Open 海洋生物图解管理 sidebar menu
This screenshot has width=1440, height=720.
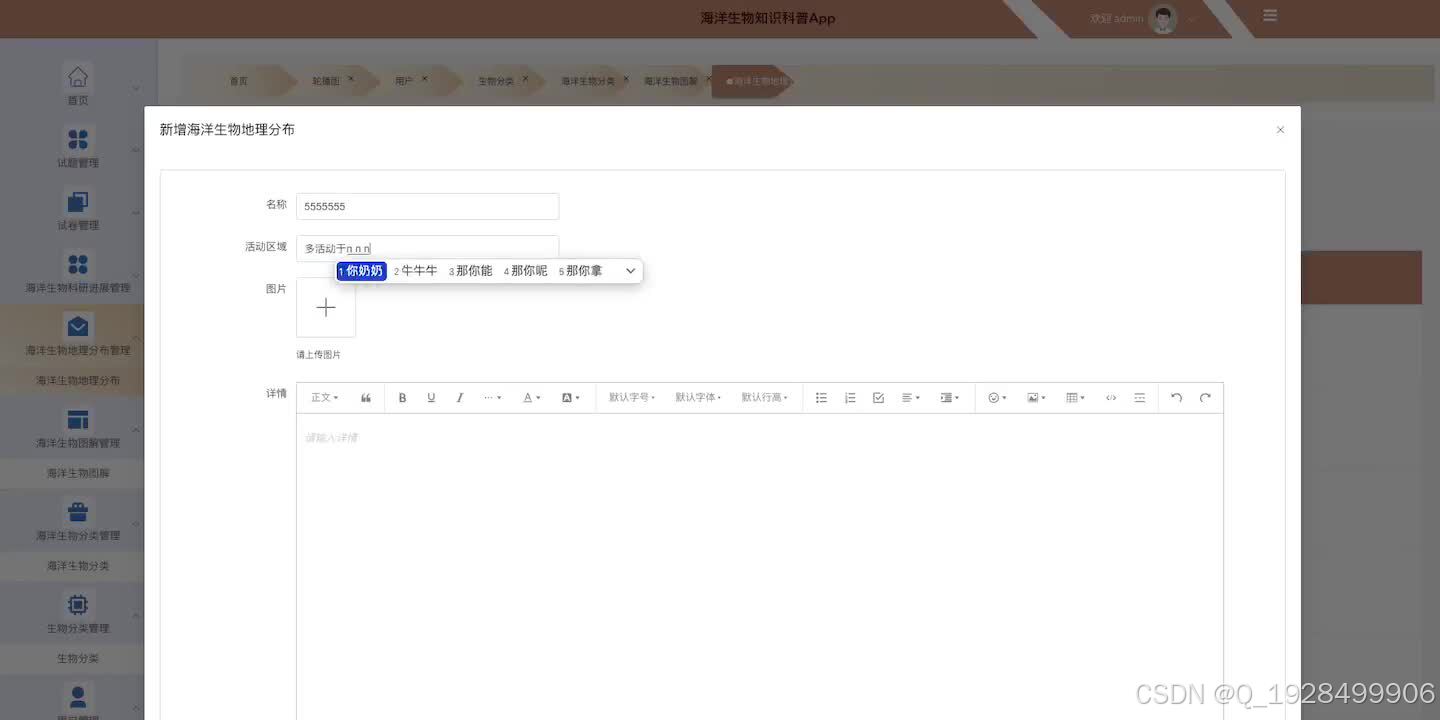click(77, 429)
